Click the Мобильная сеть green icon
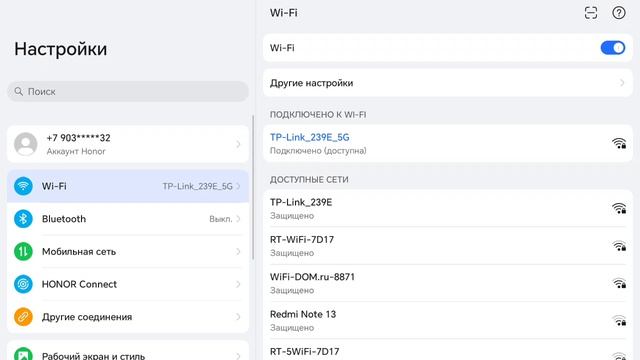 pos(23,251)
